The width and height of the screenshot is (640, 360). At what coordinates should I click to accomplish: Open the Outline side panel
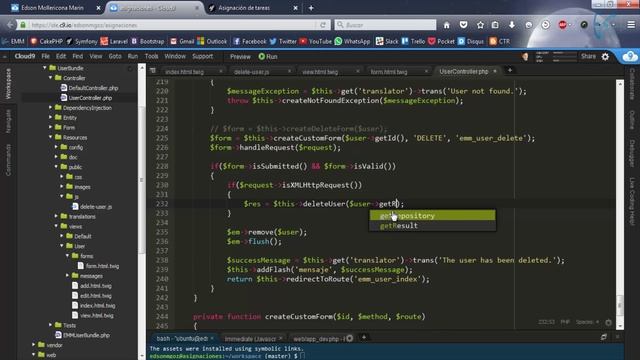(x=632, y=120)
